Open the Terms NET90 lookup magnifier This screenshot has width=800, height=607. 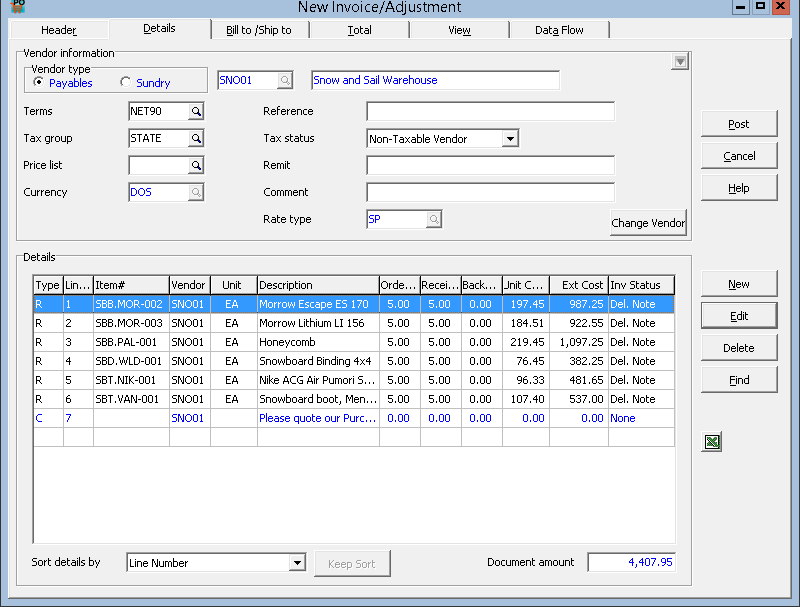tap(196, 111)
